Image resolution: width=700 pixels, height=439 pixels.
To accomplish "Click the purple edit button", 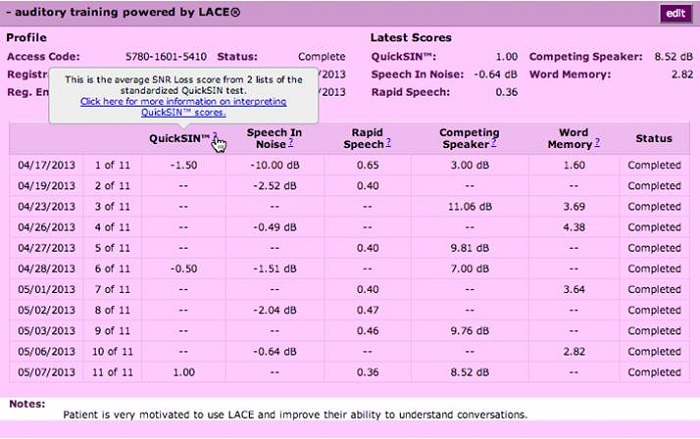I will pyautogui.click(x=675, y=13).
